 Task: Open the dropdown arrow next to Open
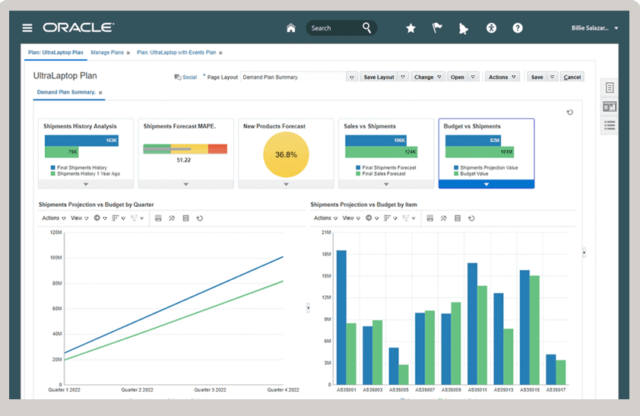click(x=473, y=77)
